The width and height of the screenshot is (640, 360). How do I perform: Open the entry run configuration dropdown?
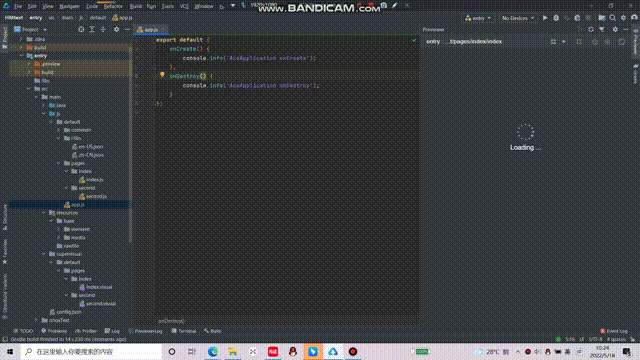click(478, 18)
